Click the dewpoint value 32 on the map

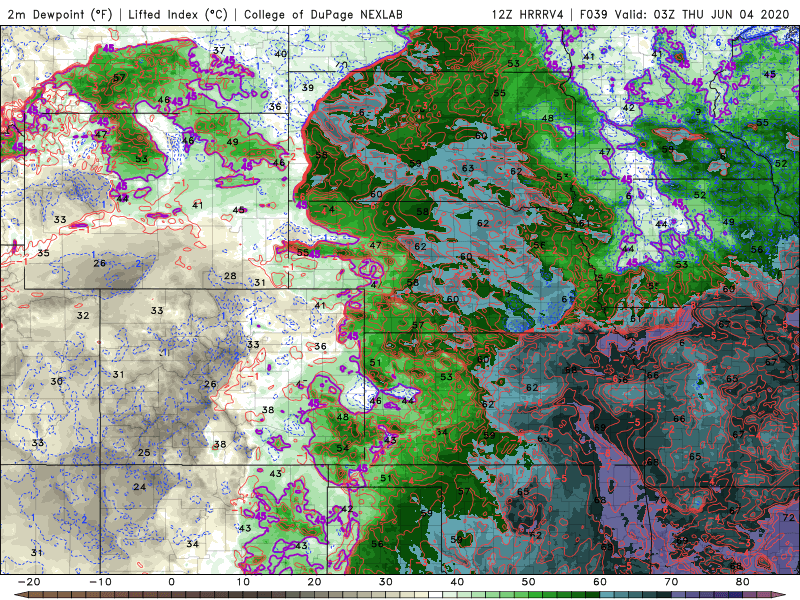click(83, 315)
